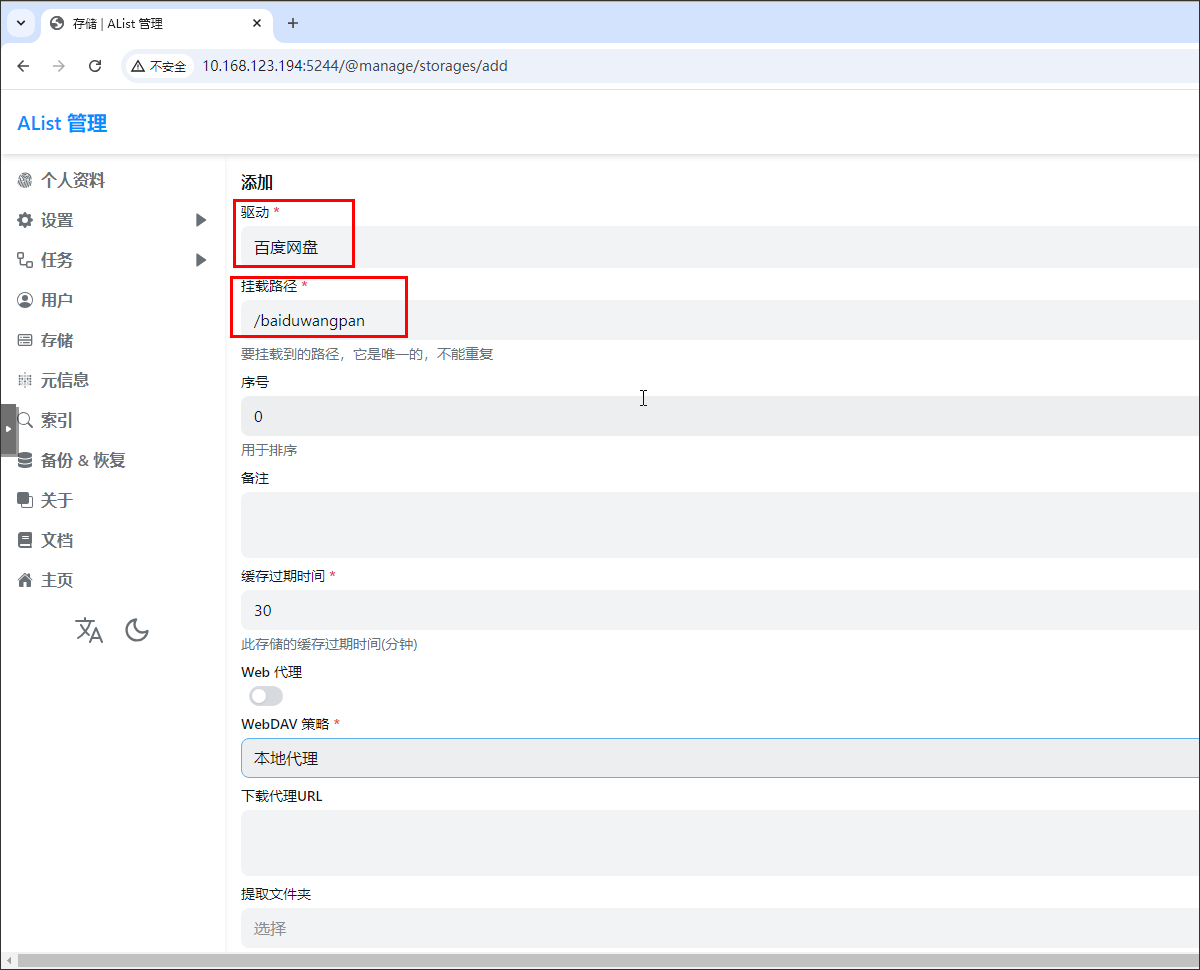Expand the 任务 submenu arrow
This screenshot has height=970, width=1200.
point(201,261)
